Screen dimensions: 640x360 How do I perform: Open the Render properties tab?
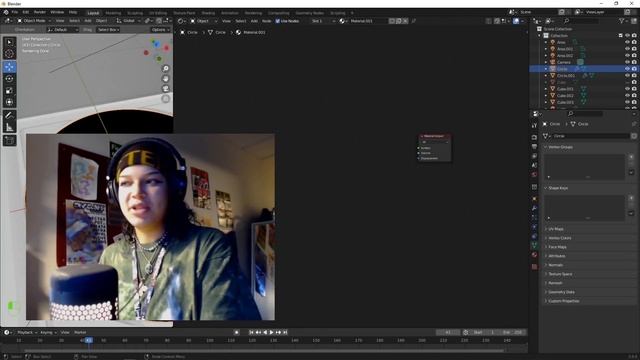coord(534,137)
